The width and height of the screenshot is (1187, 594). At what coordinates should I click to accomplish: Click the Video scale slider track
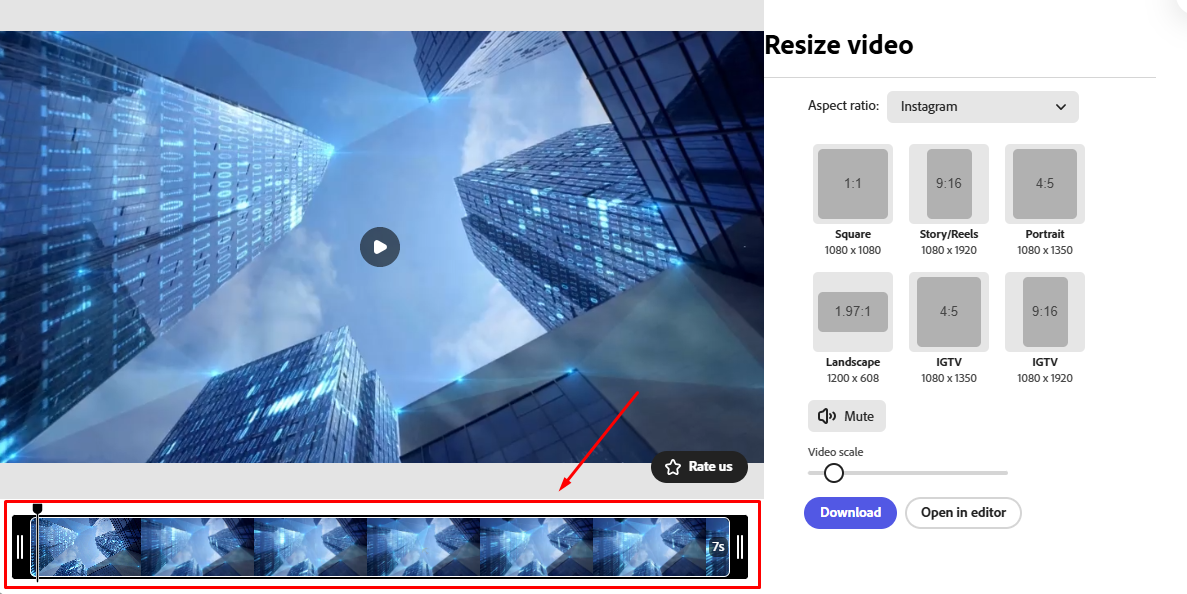point(908,473)
